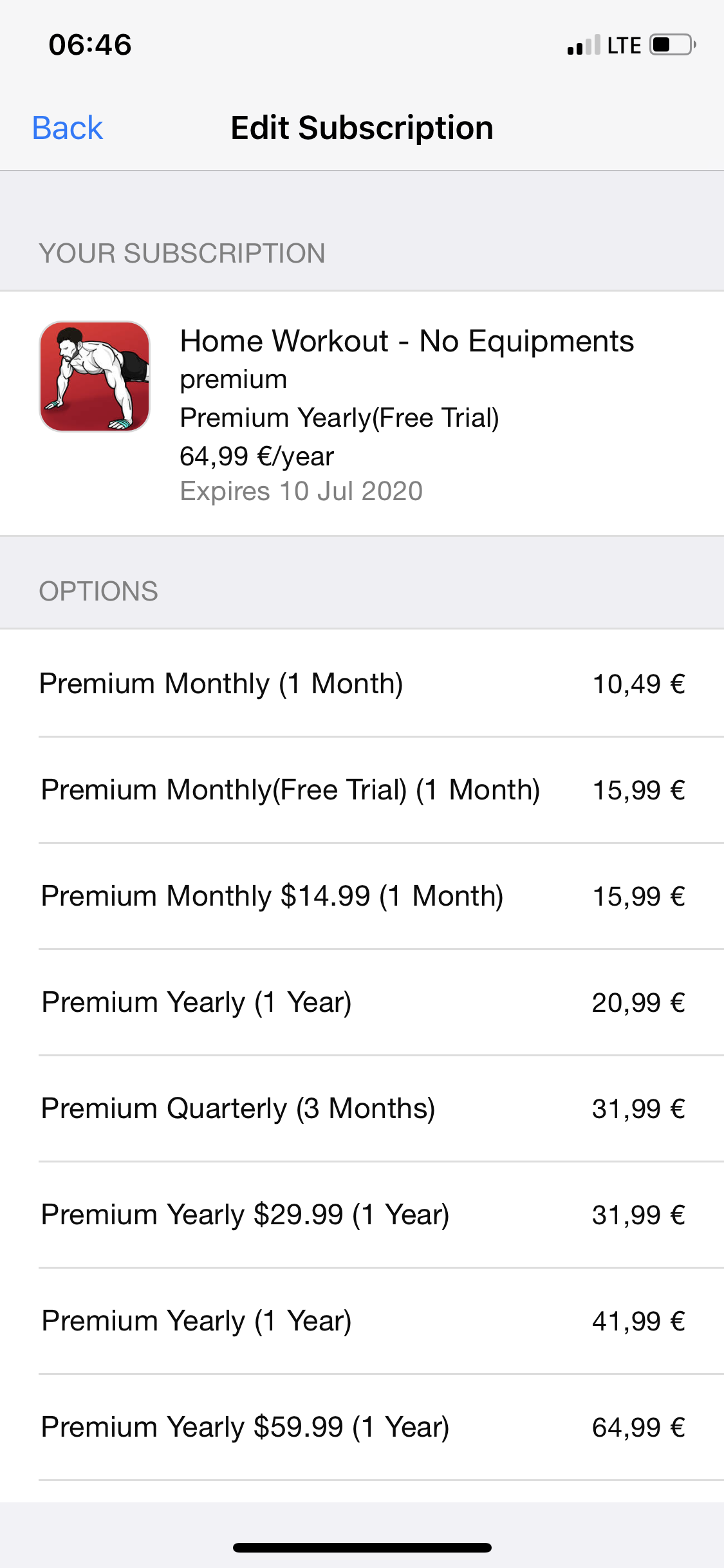Viewport: 724px width, 1568px height.
Task: Tap the Home Workout - No Equipments title
Action: tap(407, 341)
